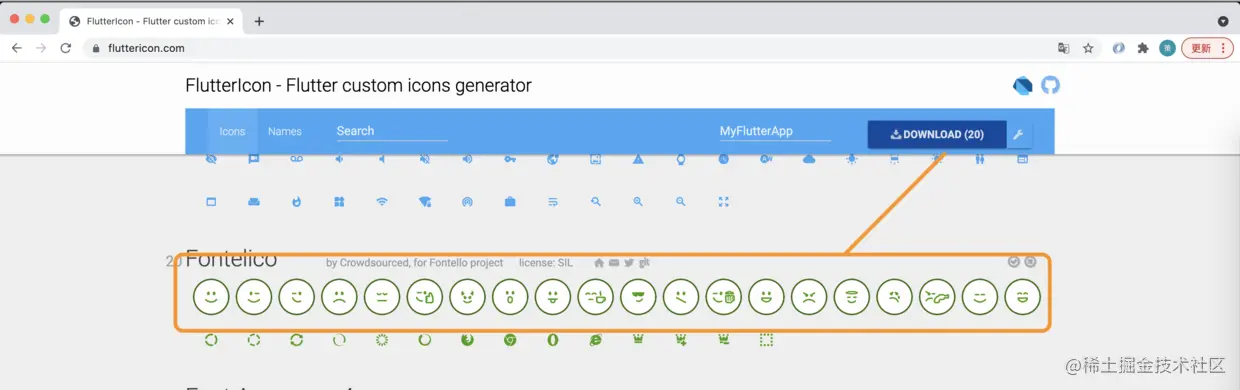Pick the dashed marquee square icon
The image size is (1240, 390).
[766, 340]
